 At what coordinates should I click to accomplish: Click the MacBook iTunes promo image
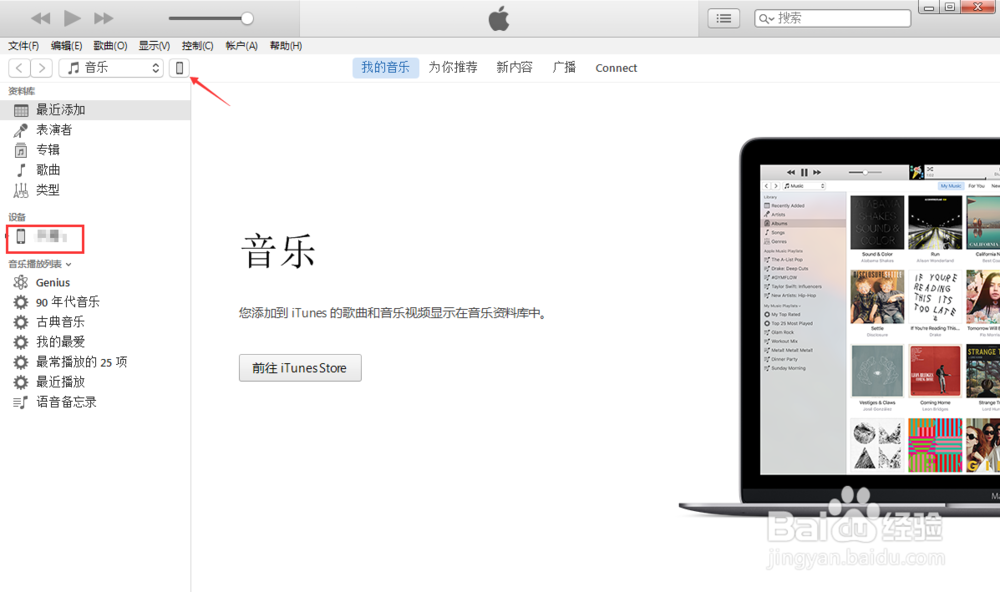pos(839,327)
